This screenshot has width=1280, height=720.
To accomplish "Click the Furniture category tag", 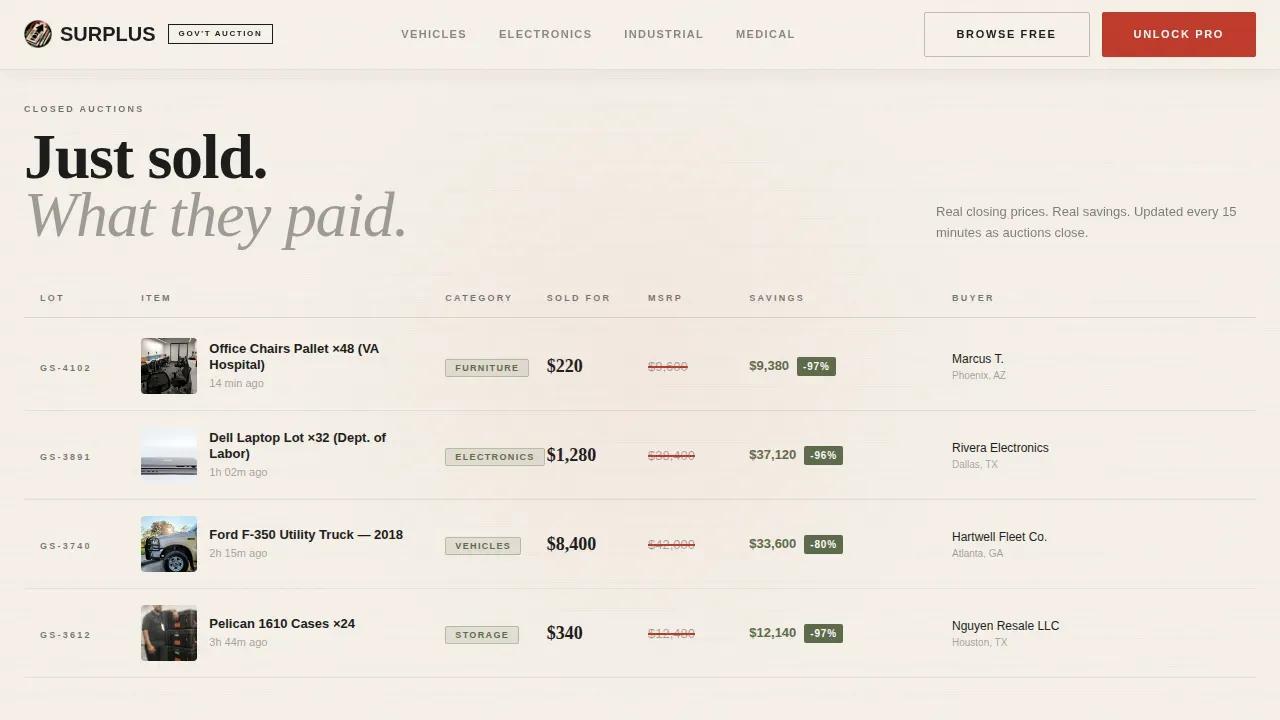I will [x=487, y=368].
